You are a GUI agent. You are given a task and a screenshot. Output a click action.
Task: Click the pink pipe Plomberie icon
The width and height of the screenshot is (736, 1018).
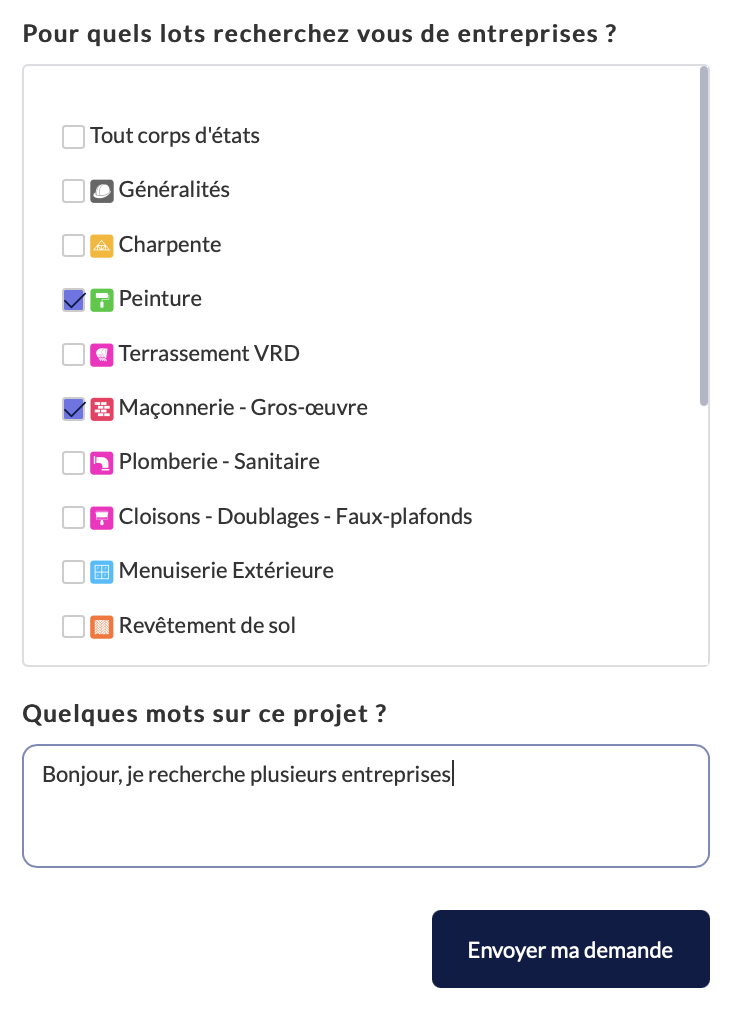102,463
